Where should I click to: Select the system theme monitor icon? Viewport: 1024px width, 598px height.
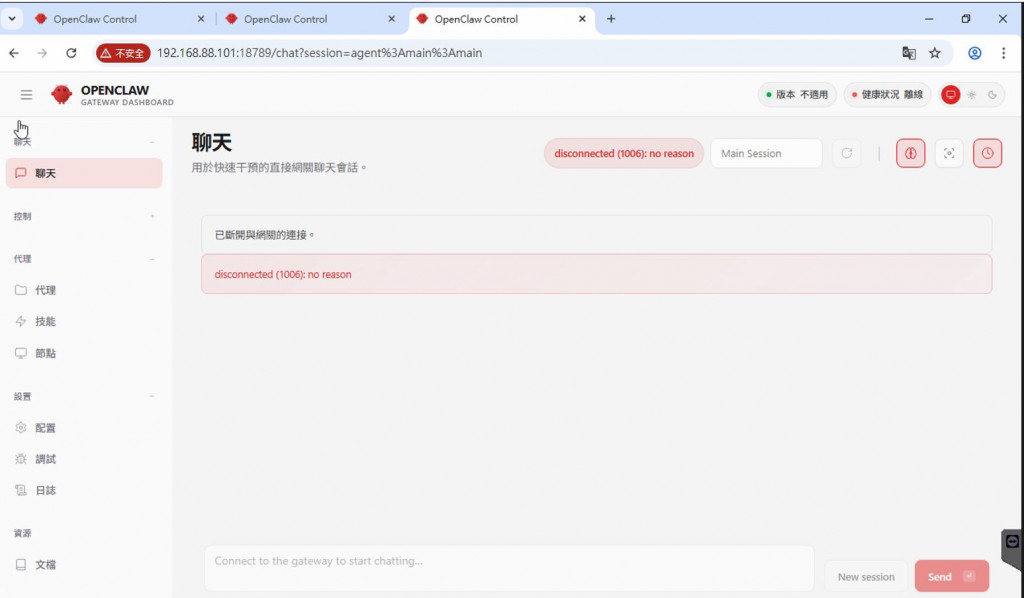950,95
